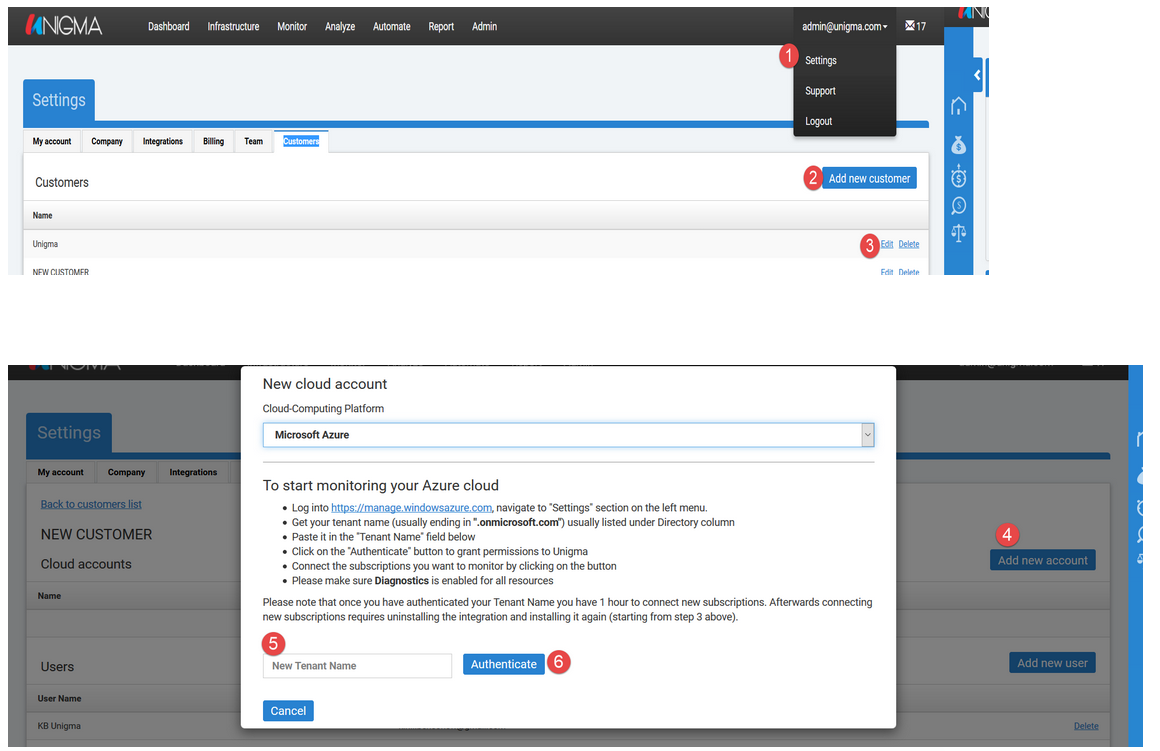Open the Cloud-Computing Platform Microsoft Azure dropdown
The height and width of the screenshot is (751, 1160).
tap(568, 435)
